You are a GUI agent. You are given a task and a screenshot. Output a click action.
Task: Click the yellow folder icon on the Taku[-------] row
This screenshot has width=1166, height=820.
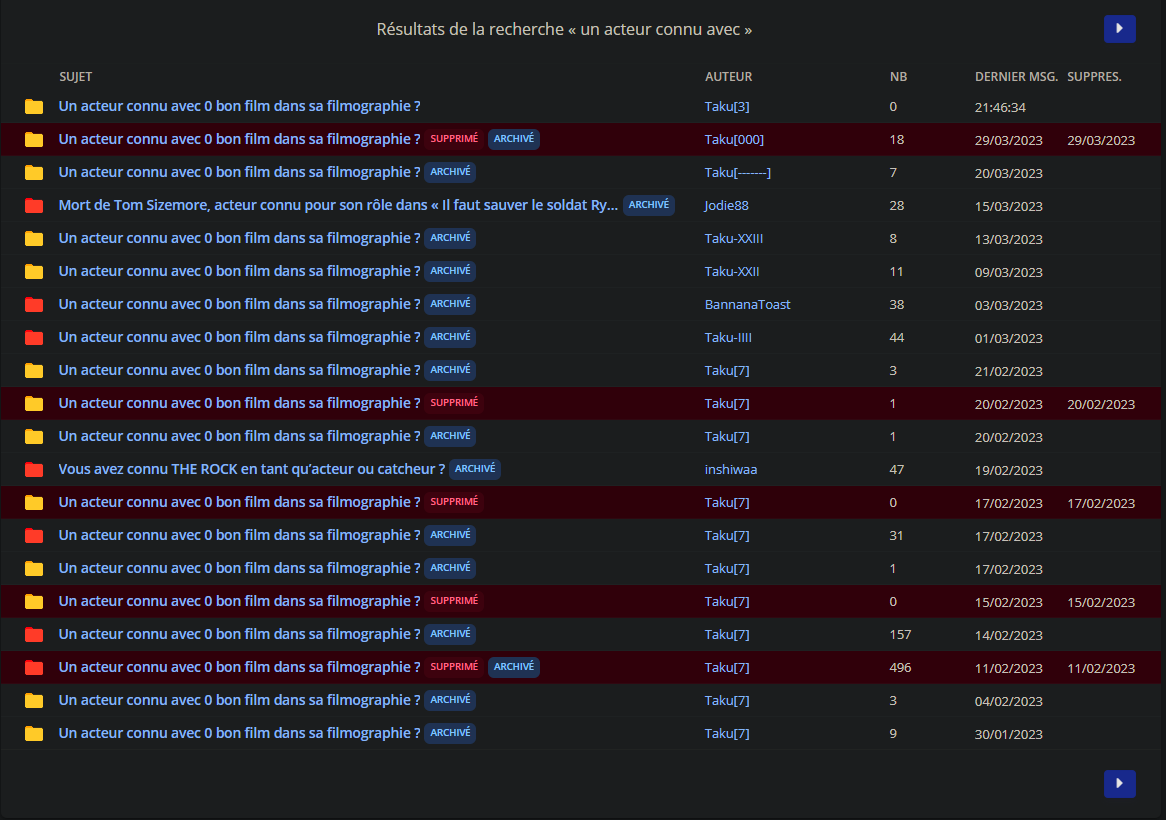point(33,172)
